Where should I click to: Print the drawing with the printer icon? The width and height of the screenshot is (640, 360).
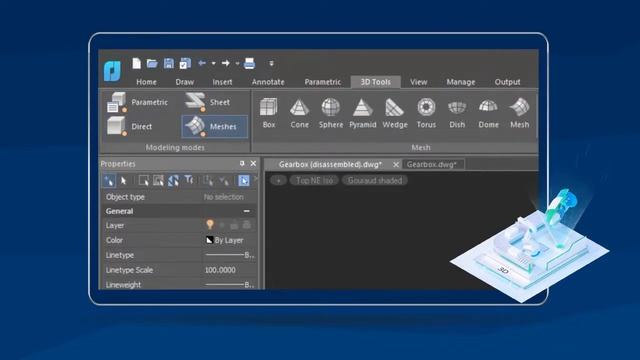coord(249,63)
